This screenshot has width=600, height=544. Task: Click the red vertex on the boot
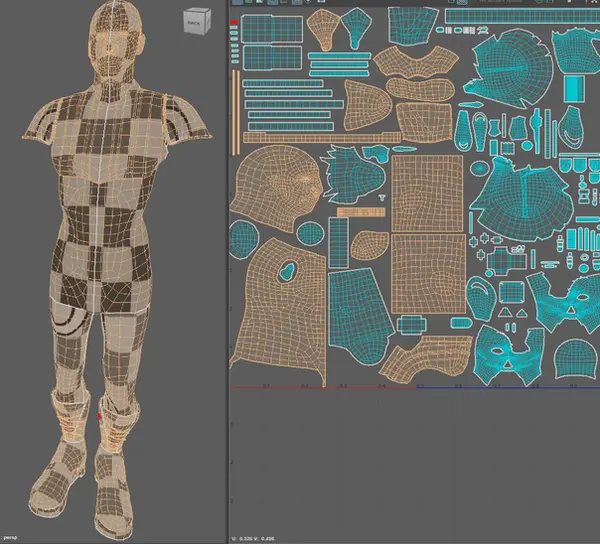(x=100, y=416)
